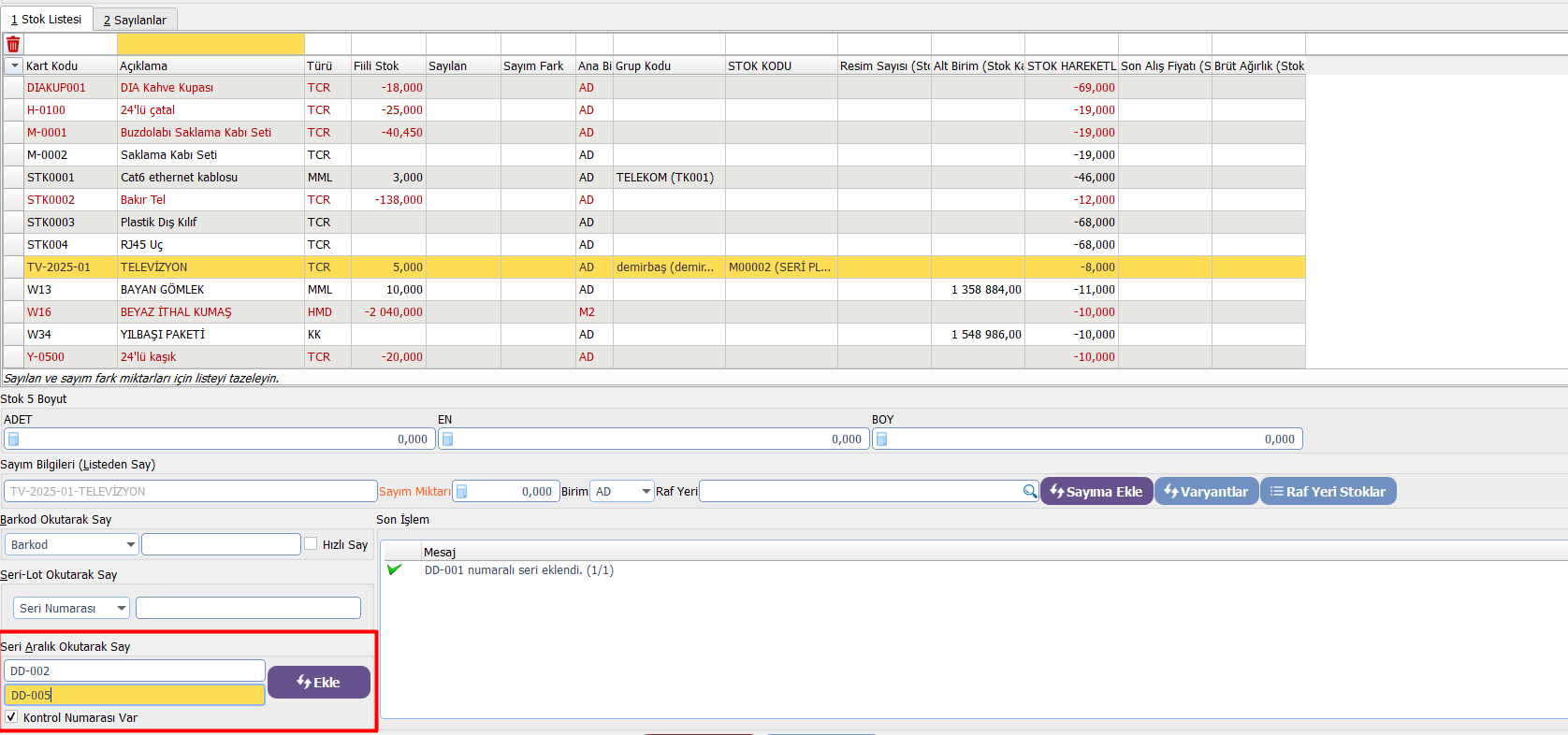1568x735 pixels.
Task: Enable the Hızlı Say checkbox
Action: click(311, 544)
